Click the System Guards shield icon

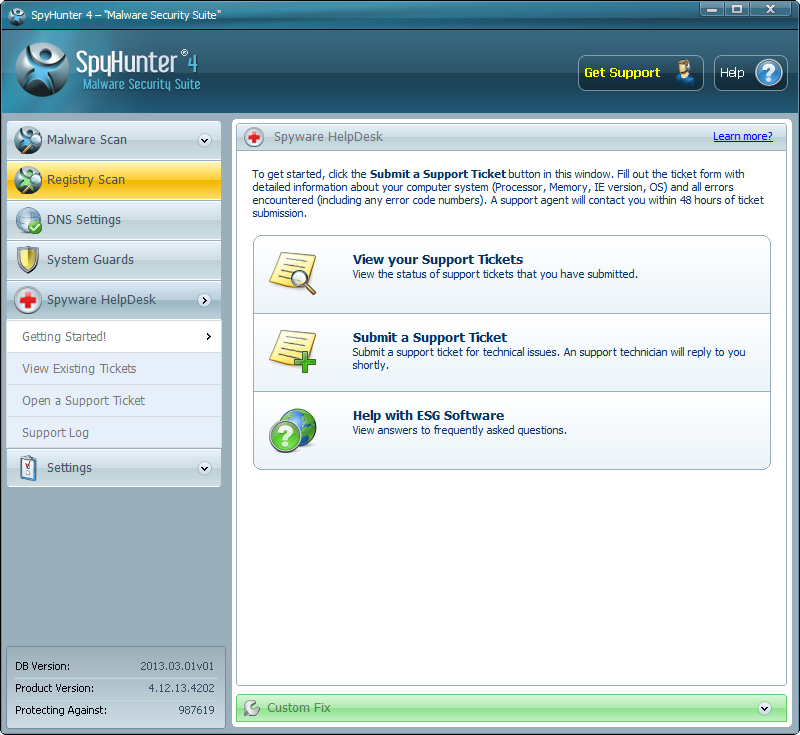point(28,260)
